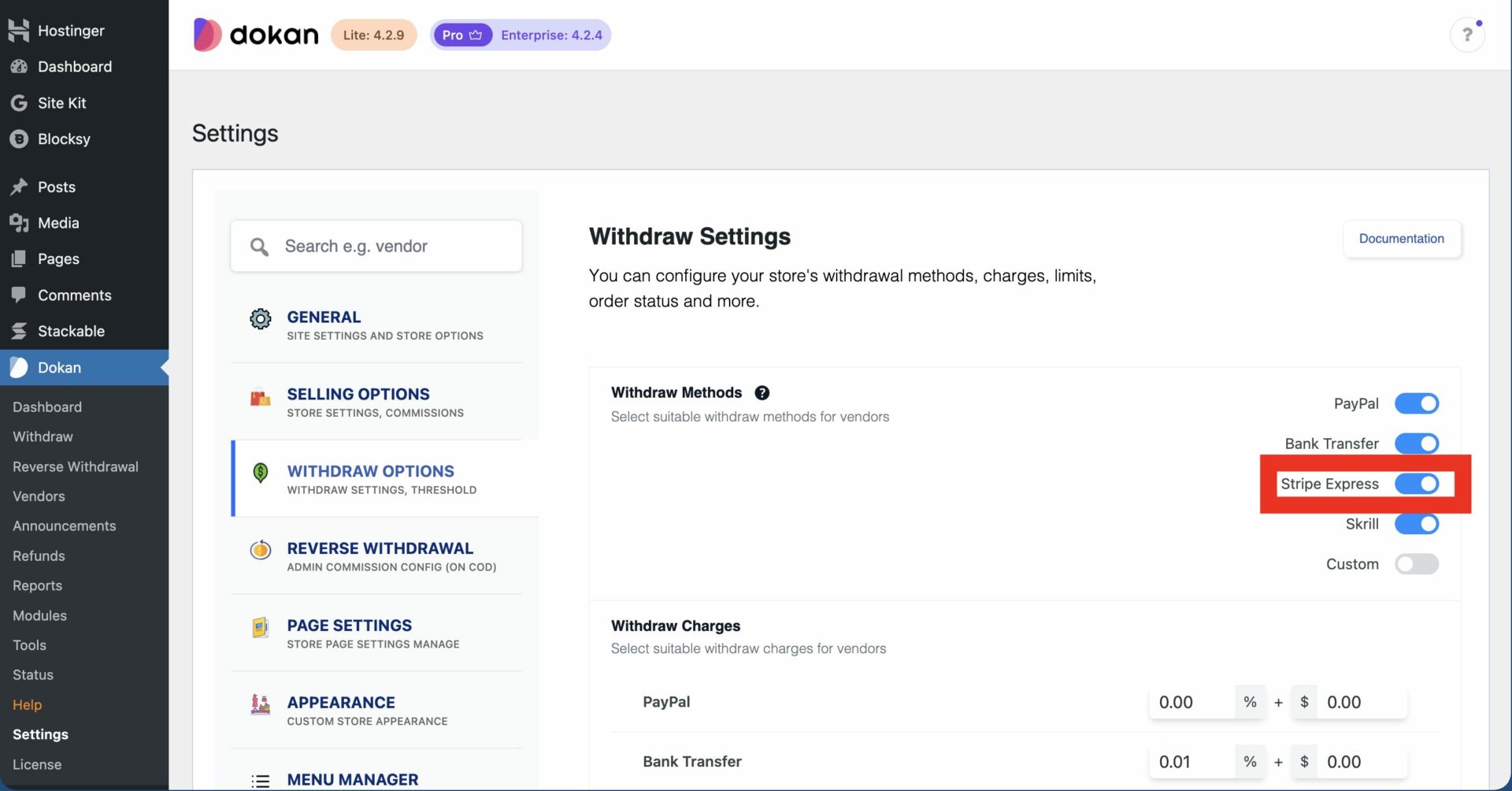
Task: Toggle Stripe Express withdraw method
Action: (x=1416, y=484)
